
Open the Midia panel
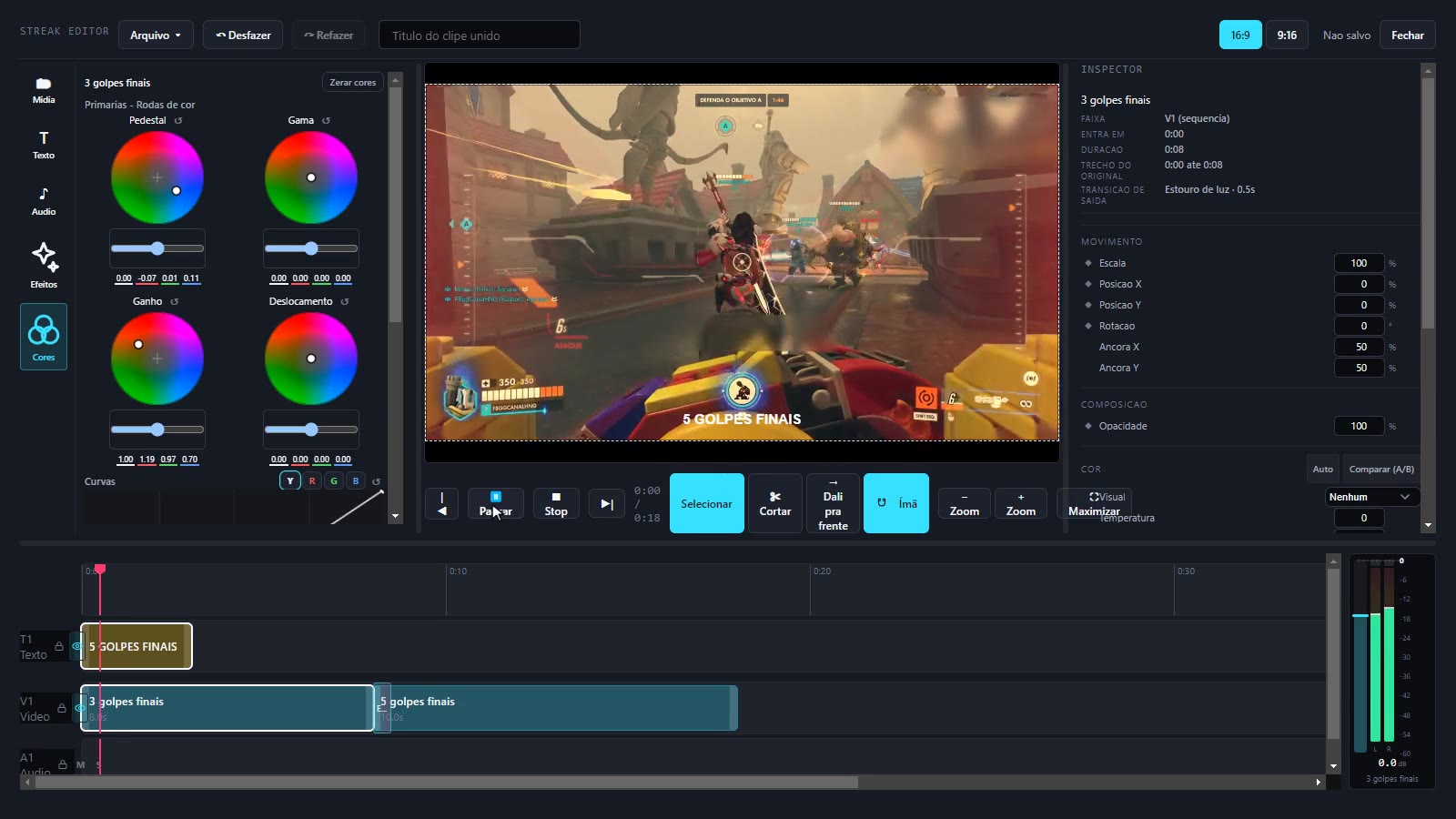coord(44,91)
